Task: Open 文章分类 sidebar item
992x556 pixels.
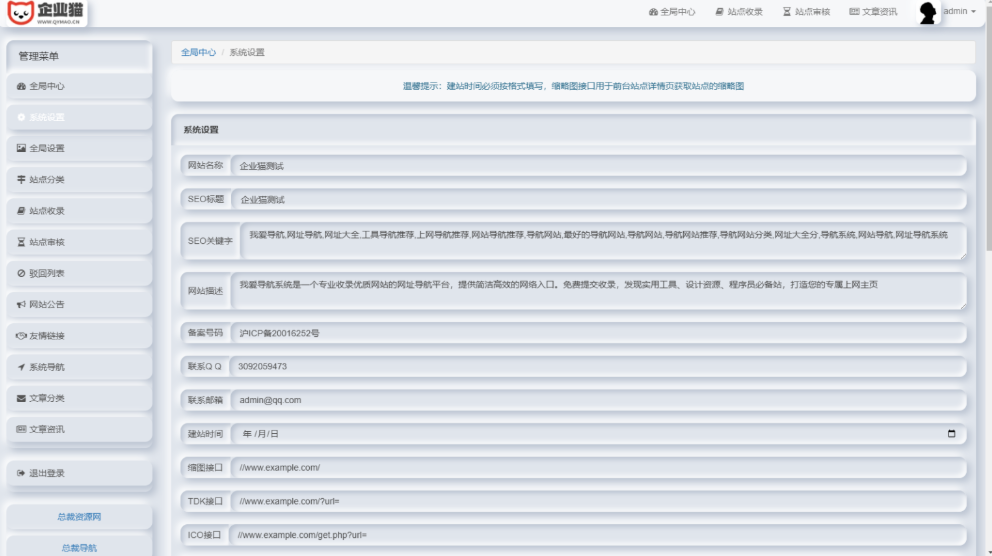Action: 80,398
